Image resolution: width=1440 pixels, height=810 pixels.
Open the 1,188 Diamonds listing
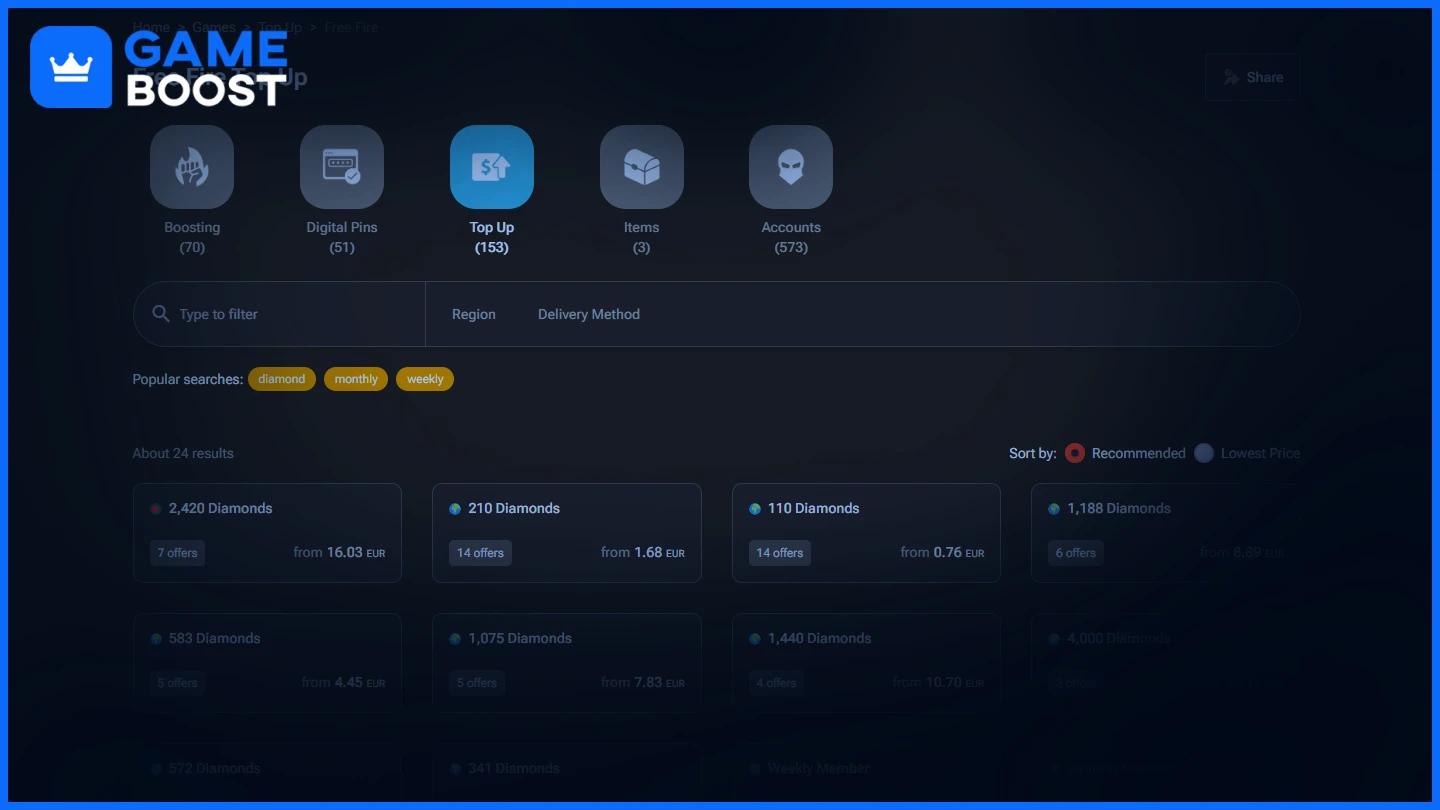pos(1166,533)
